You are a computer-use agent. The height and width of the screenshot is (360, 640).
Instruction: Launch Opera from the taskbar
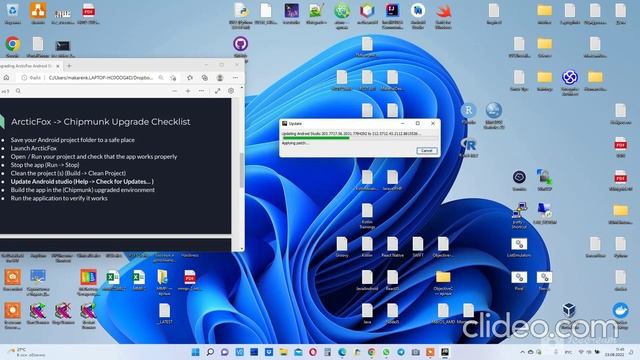(313, 352)
